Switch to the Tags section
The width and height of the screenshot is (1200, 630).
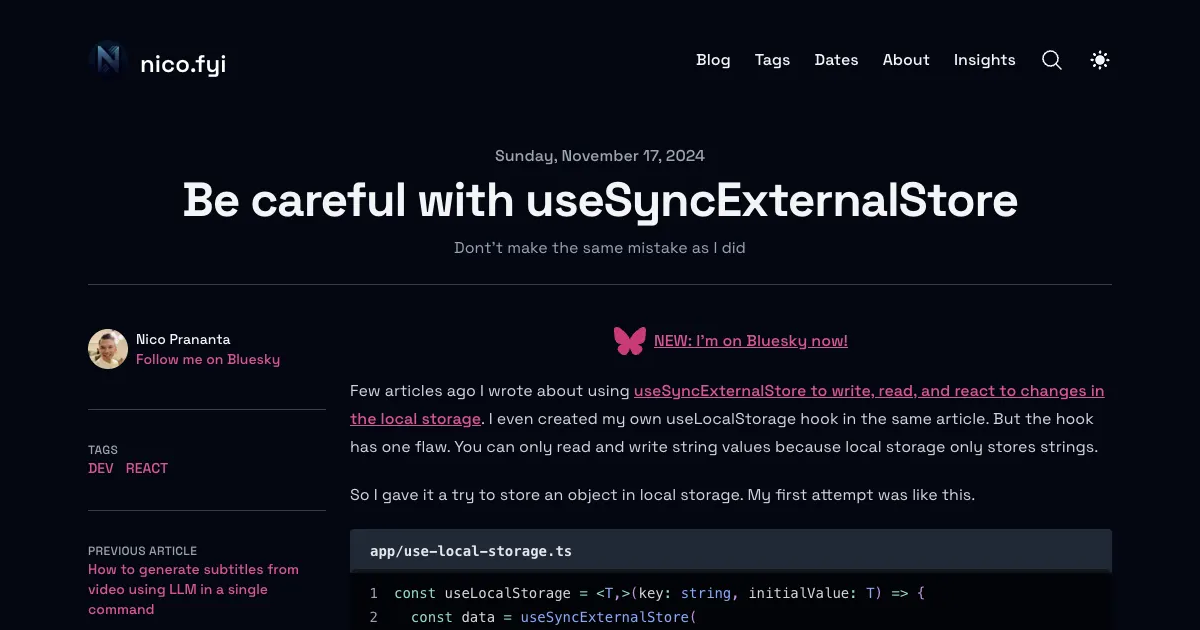[772, 60]
